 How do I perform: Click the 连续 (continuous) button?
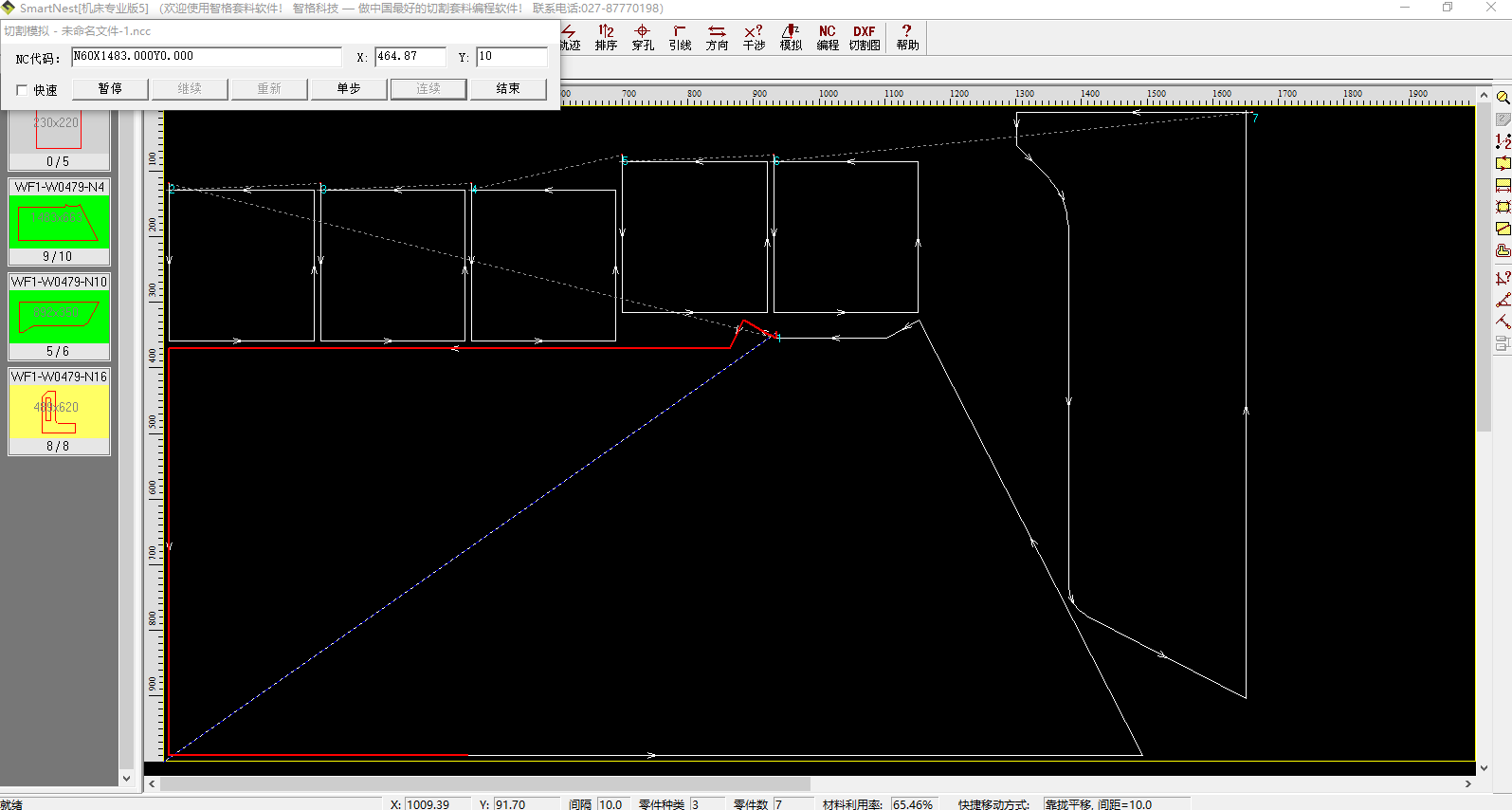[x=428, y=88]
